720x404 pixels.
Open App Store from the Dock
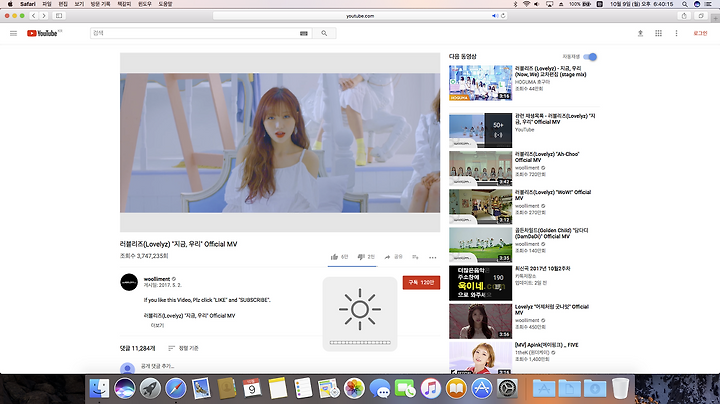coord(482,388)
